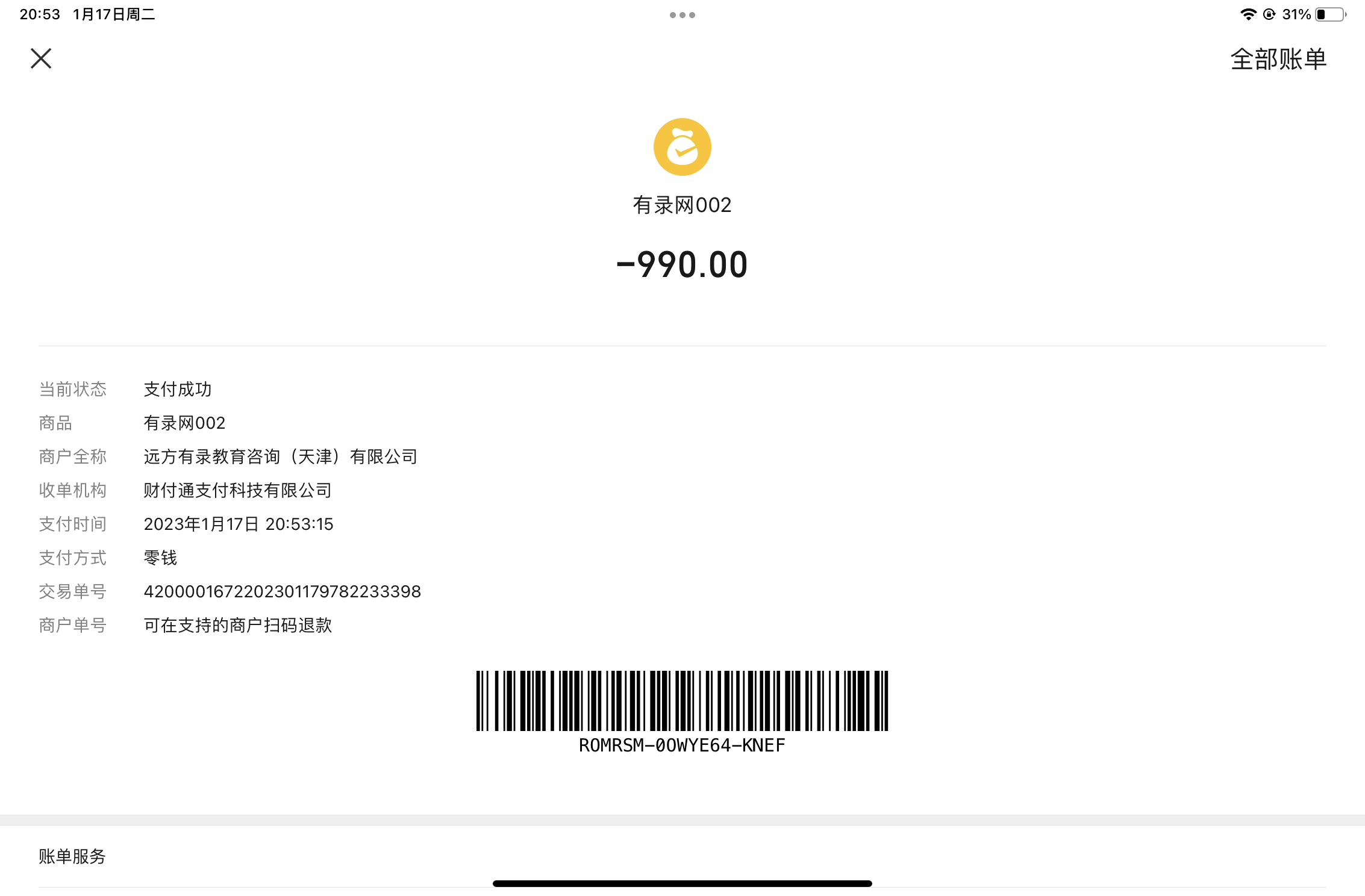Tap the transaction number 4200001672202301179782233398

282,591
